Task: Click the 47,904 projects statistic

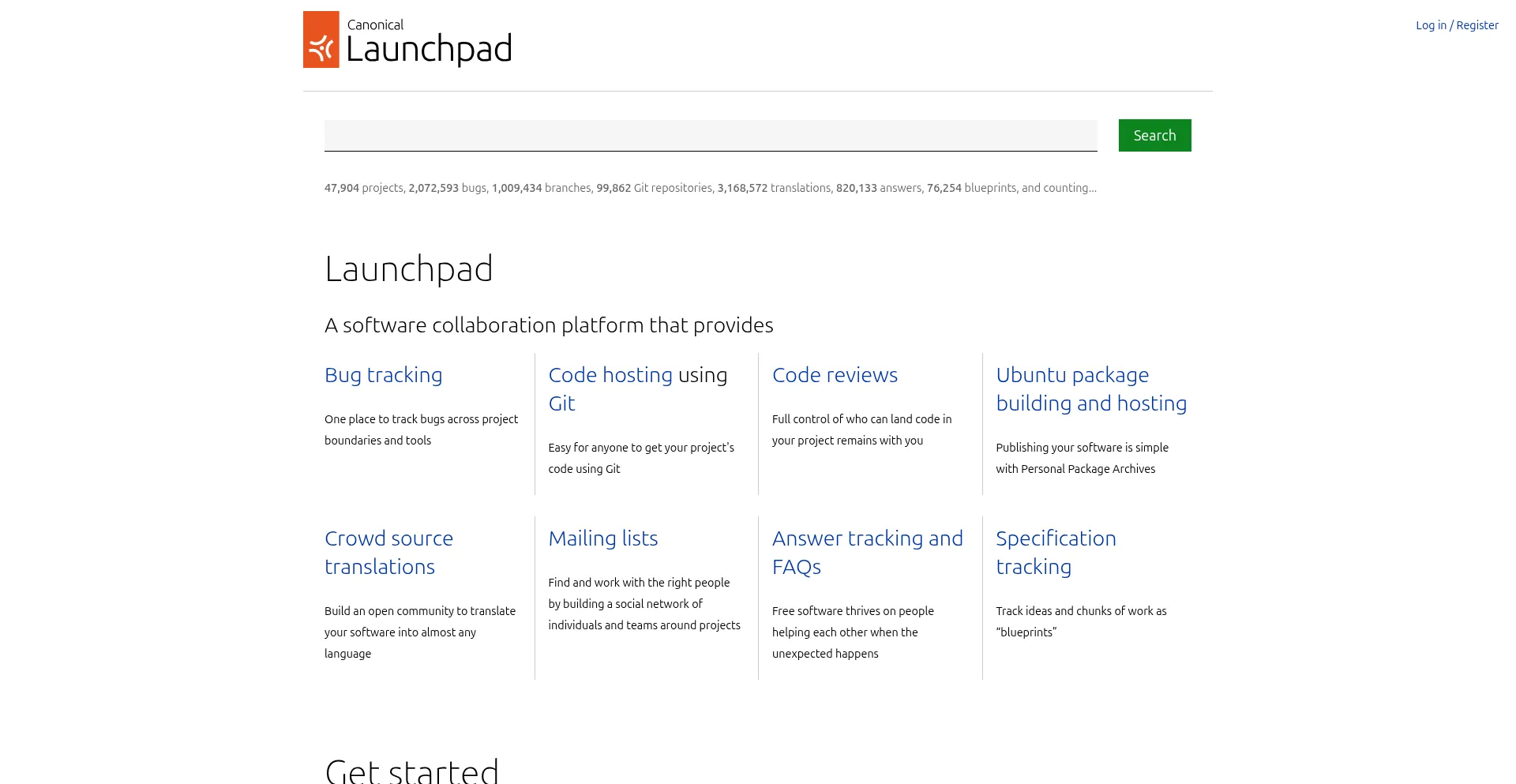Action: pyautogui.click(x=364, y=188)
